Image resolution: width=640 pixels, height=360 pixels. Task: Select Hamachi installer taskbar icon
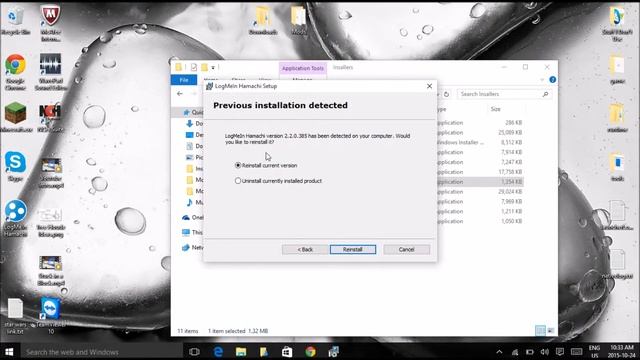pyautogui.click(x=333, y=351)
